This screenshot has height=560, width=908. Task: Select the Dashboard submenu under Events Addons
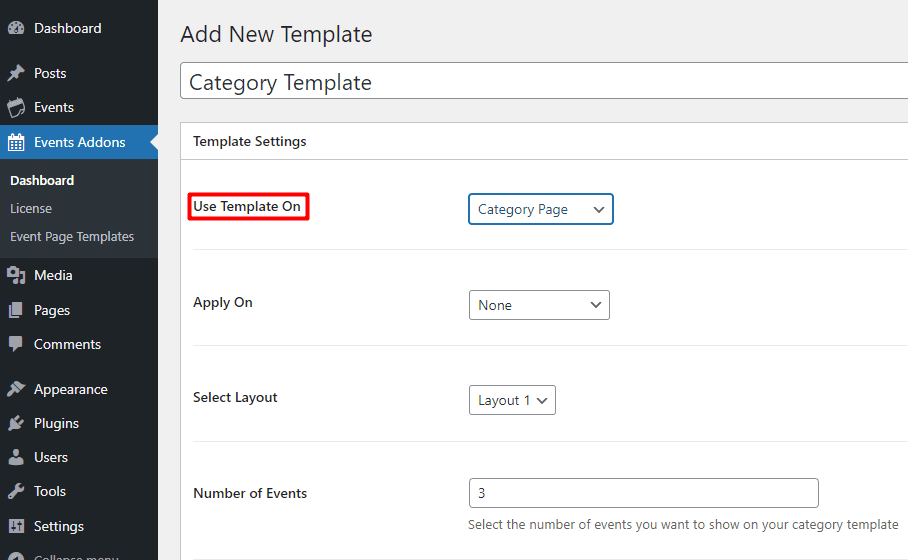pyautogui.click(x=42, y=180)
